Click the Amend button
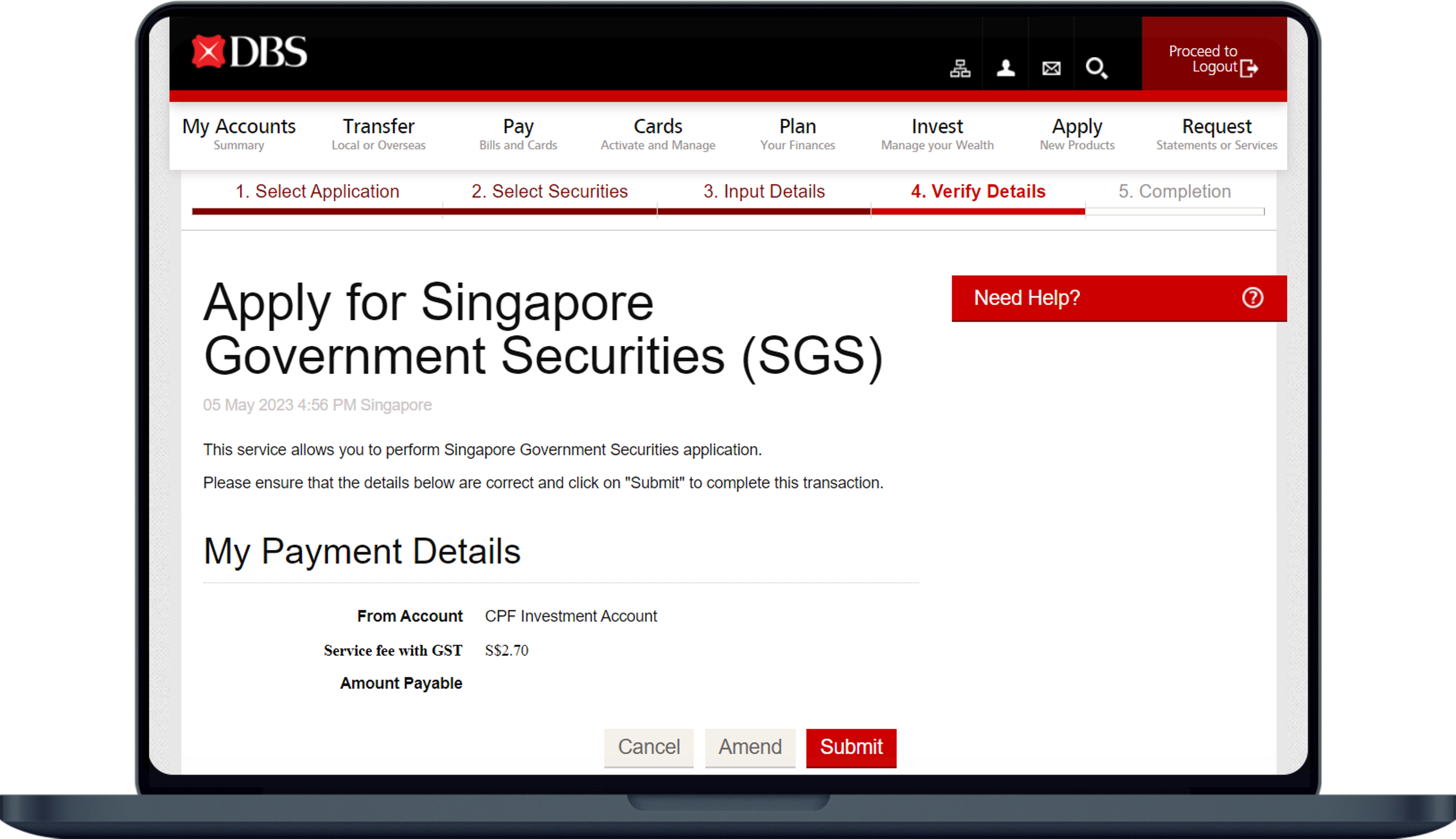This screenshot has height=839, width=1456. click(x=750, y=747)
